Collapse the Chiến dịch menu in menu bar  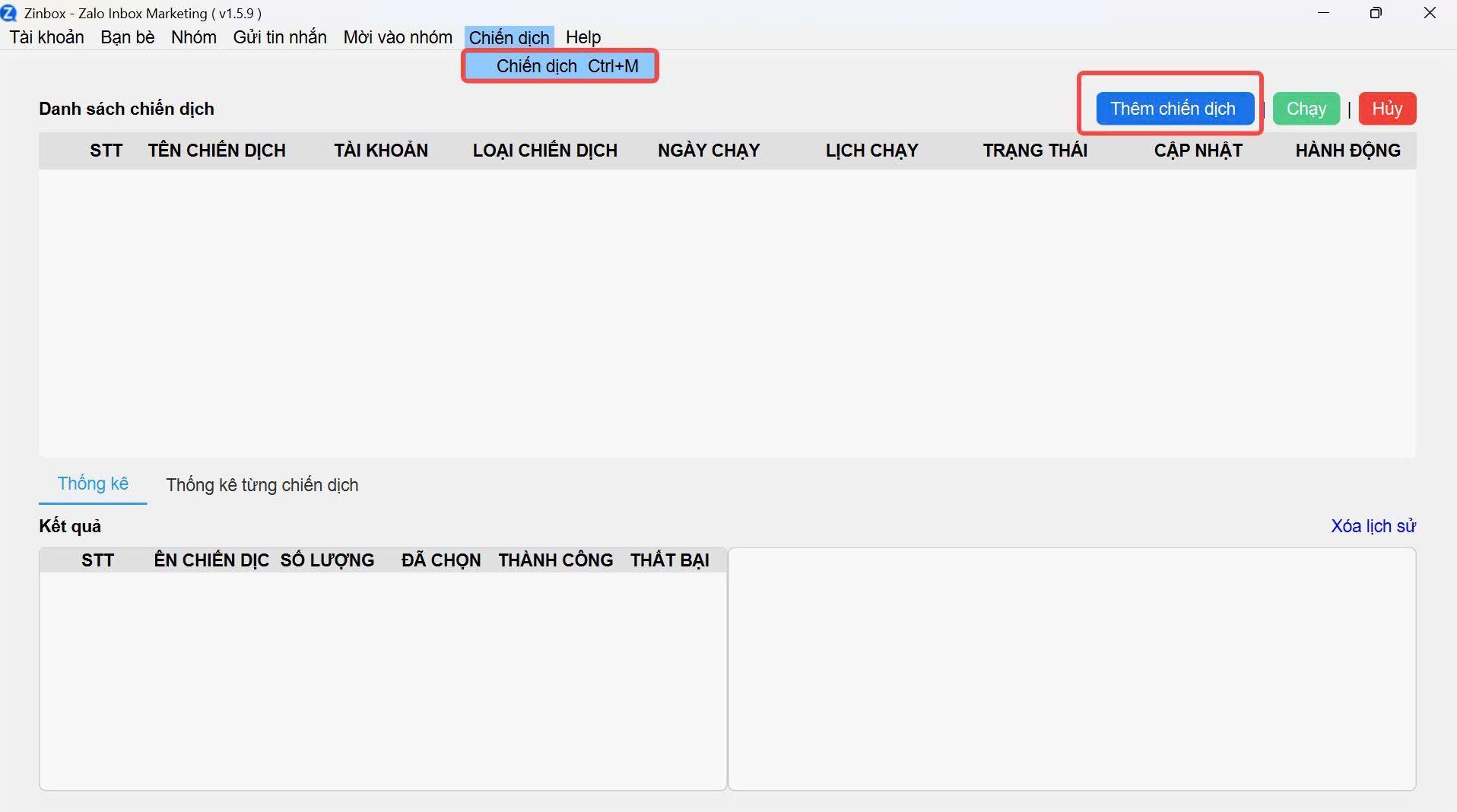pyautogui.click(x=509, y=37)
